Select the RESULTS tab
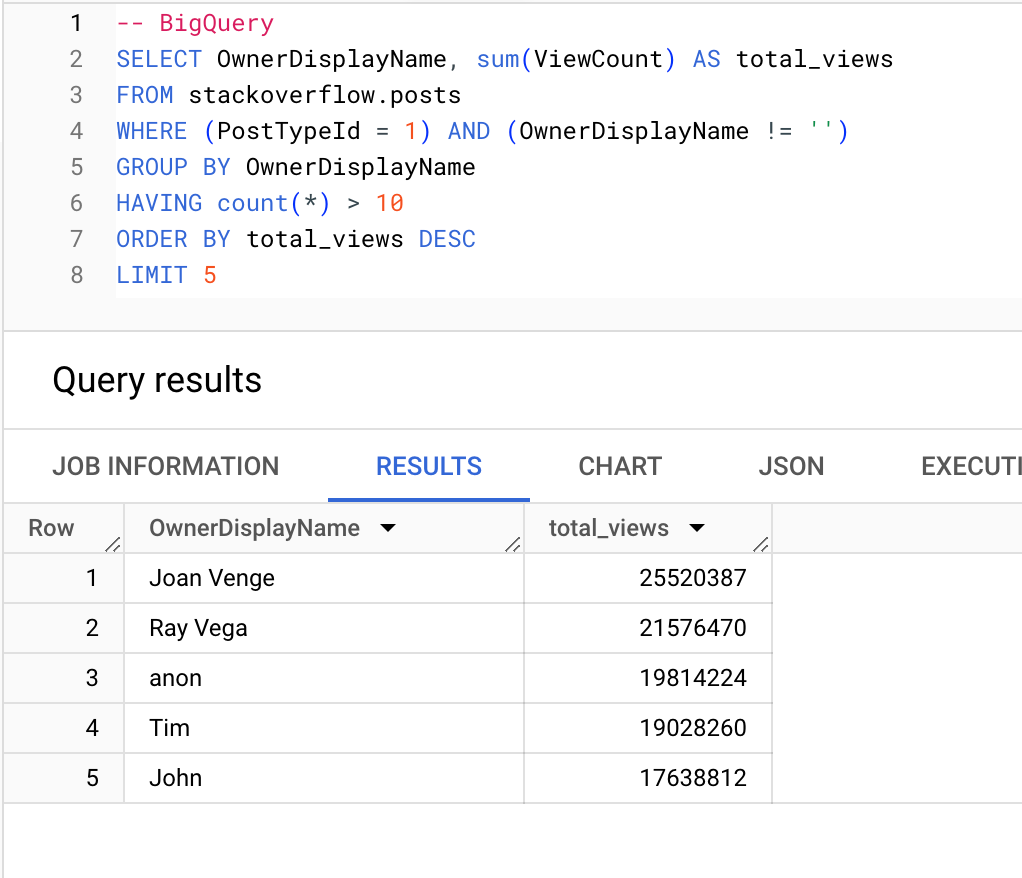This screenshot has height=878, width=1022. click(428, 466)
